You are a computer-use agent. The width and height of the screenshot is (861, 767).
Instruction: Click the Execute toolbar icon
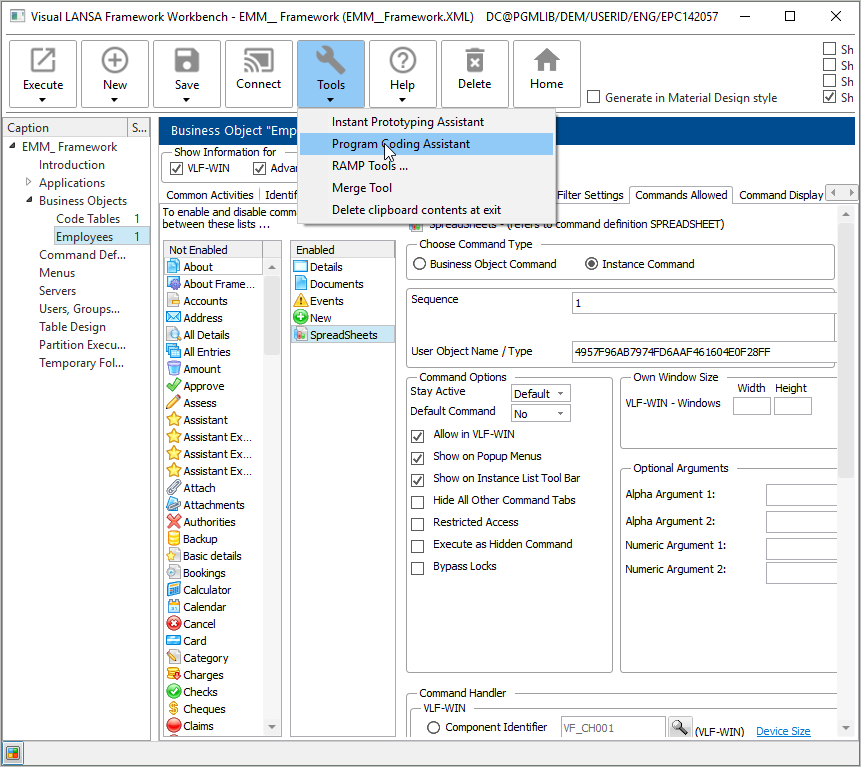tap(43, 62)
